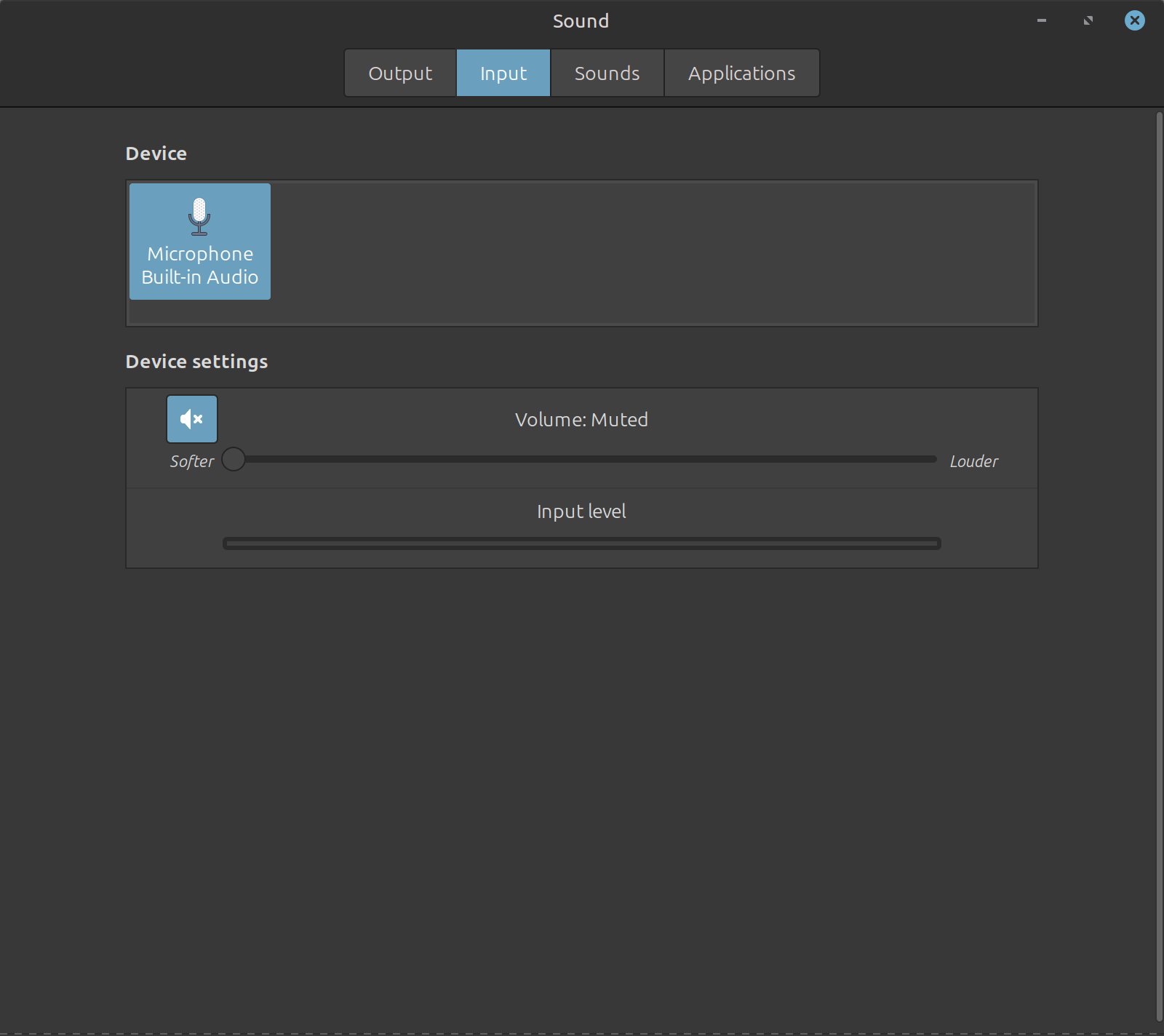
Task: Maximize the Sound window
Action: pos(1088,20)
